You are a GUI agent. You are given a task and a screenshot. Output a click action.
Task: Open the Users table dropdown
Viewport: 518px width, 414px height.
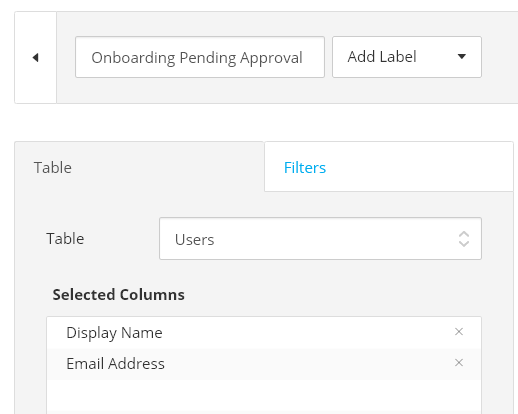tap(320, 239)
